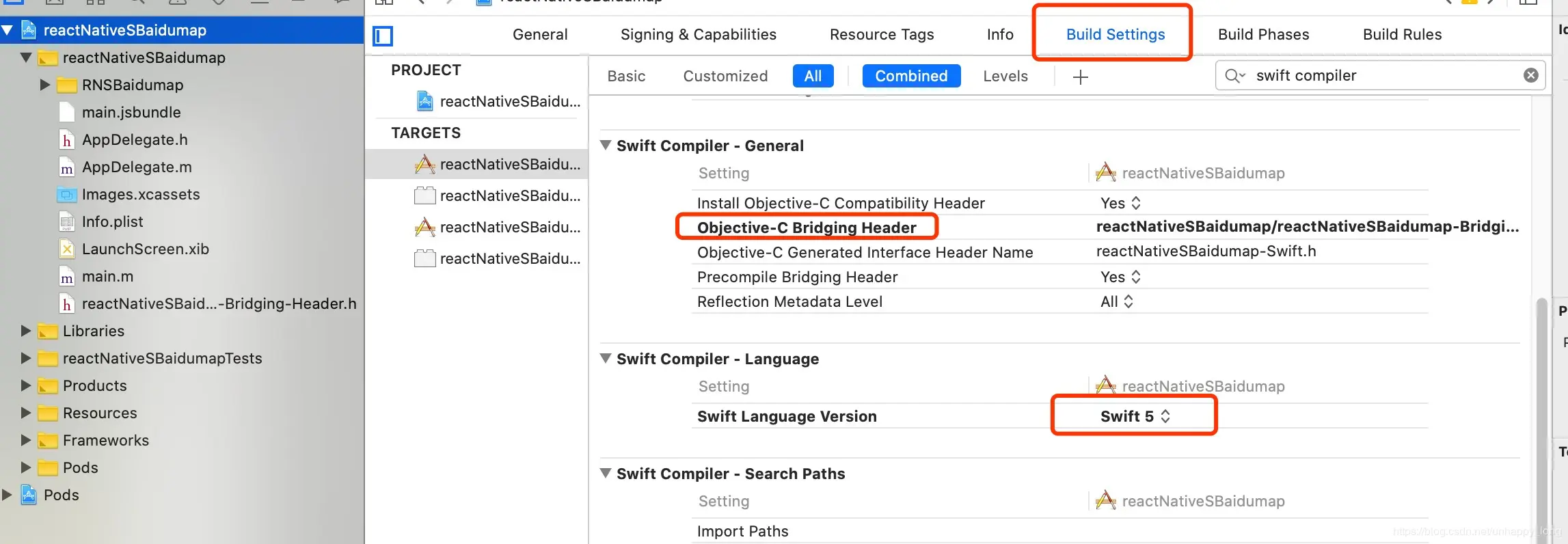The height and width of the screenshot is (544, 1568).
Task: Clear the swift compiler search field
Action: click(1531, 75)
